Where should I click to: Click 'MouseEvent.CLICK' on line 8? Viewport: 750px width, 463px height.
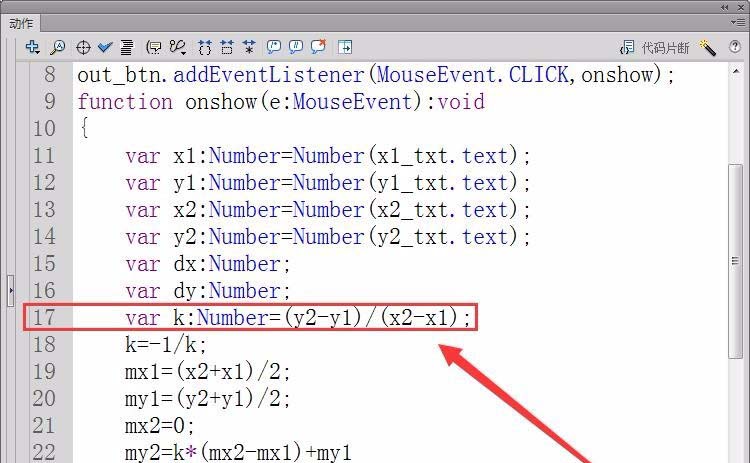click(x=473, y=75)
